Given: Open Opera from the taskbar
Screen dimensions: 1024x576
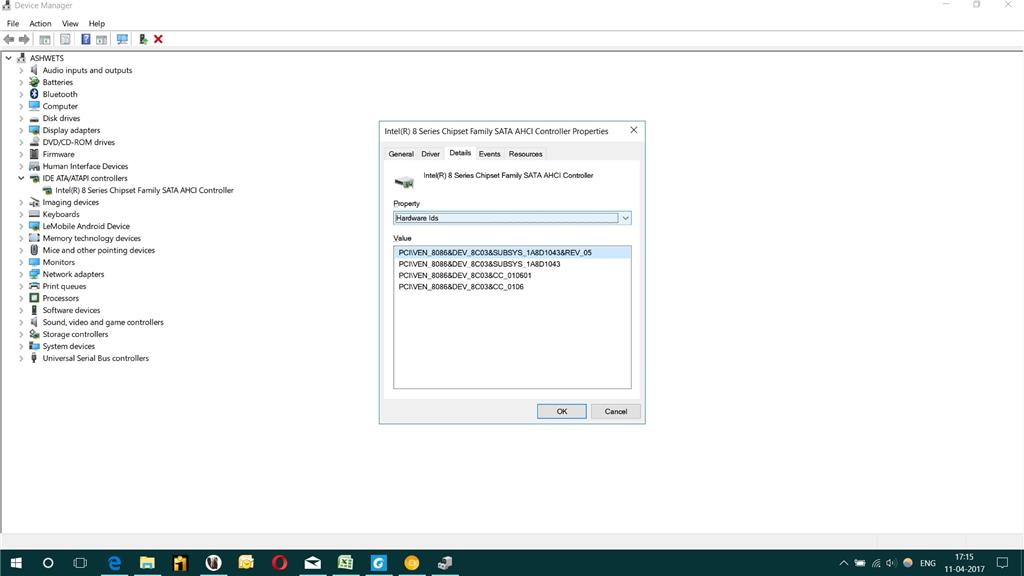Looking at the screenshot, I should [280, 562].
